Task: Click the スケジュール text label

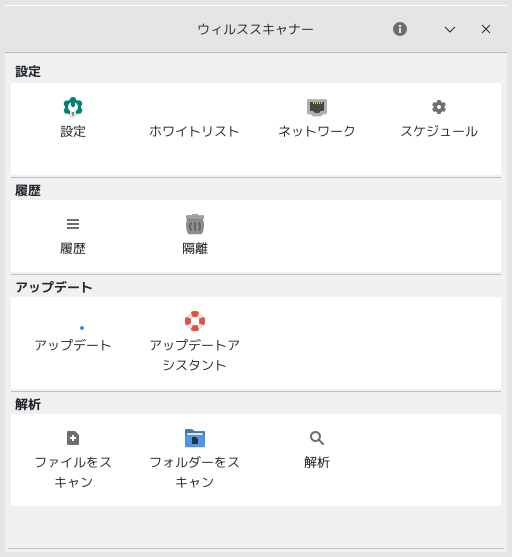Action: (439, 131)
